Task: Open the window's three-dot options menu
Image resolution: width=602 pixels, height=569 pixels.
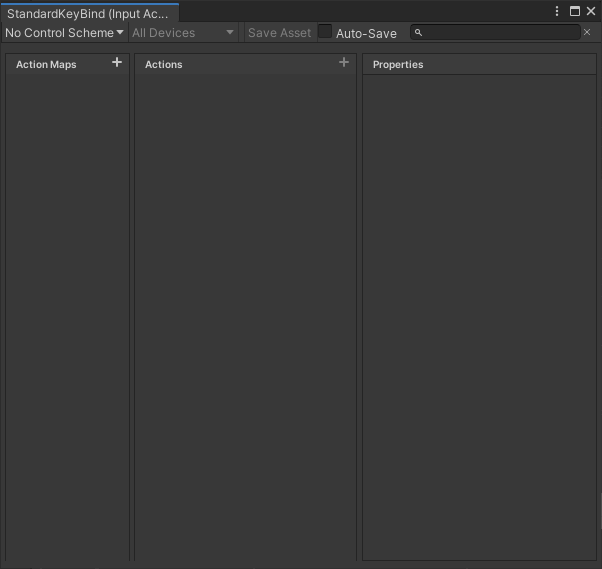Action: coord(557,11)
